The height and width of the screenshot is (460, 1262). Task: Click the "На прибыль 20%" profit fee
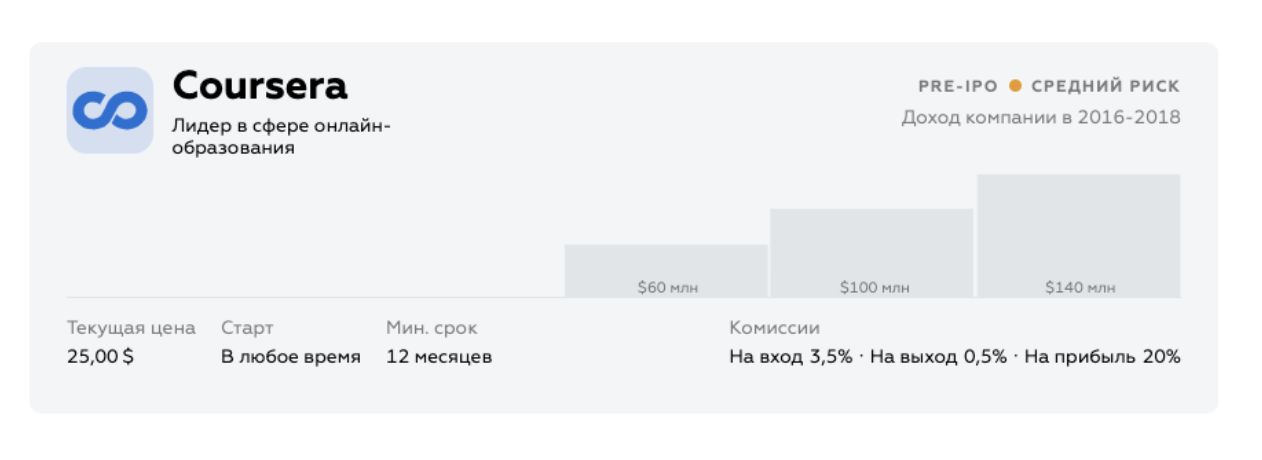[x=1102, y=357]
